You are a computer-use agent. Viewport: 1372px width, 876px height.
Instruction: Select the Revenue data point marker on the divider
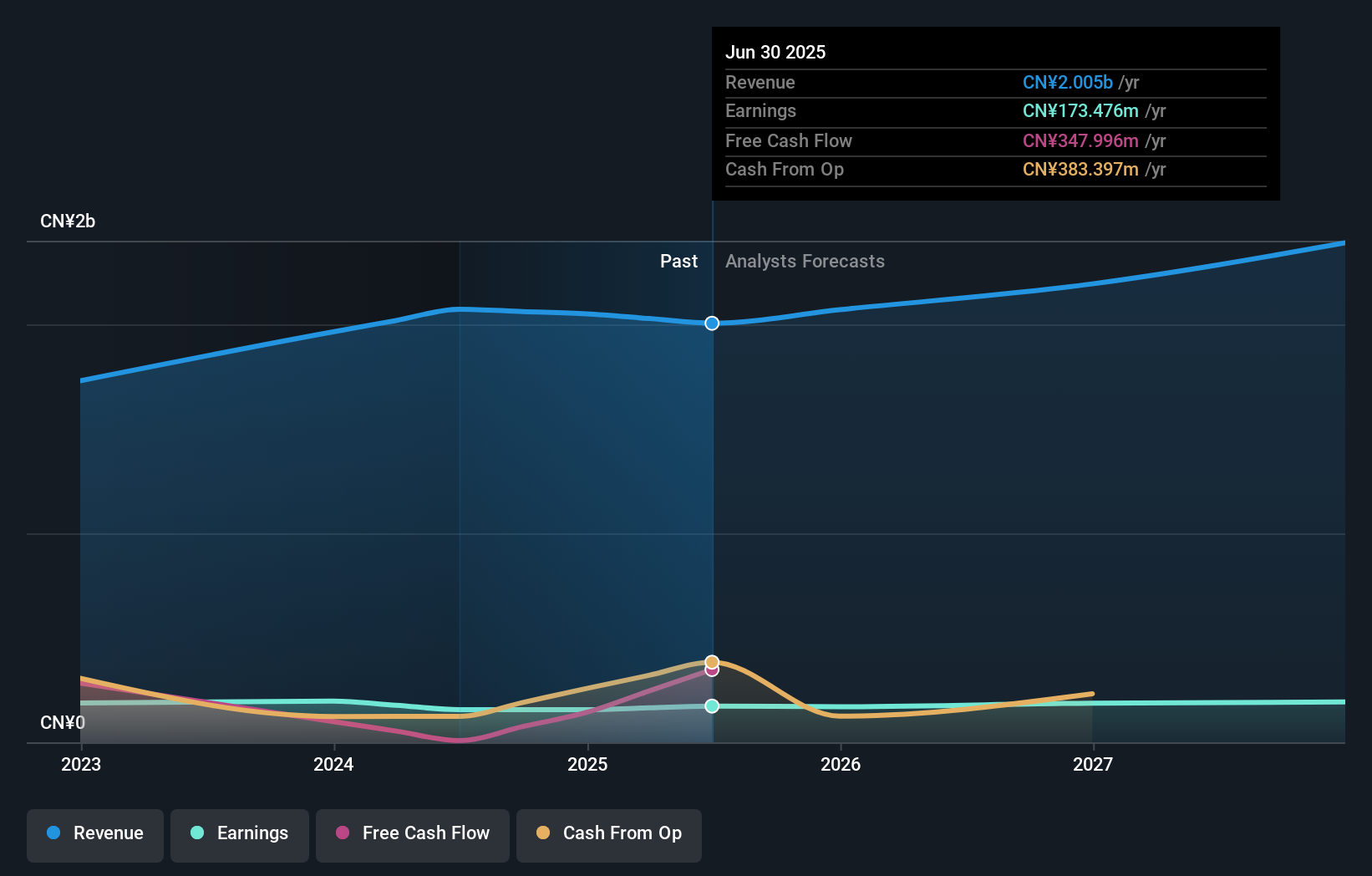point(712,323)
